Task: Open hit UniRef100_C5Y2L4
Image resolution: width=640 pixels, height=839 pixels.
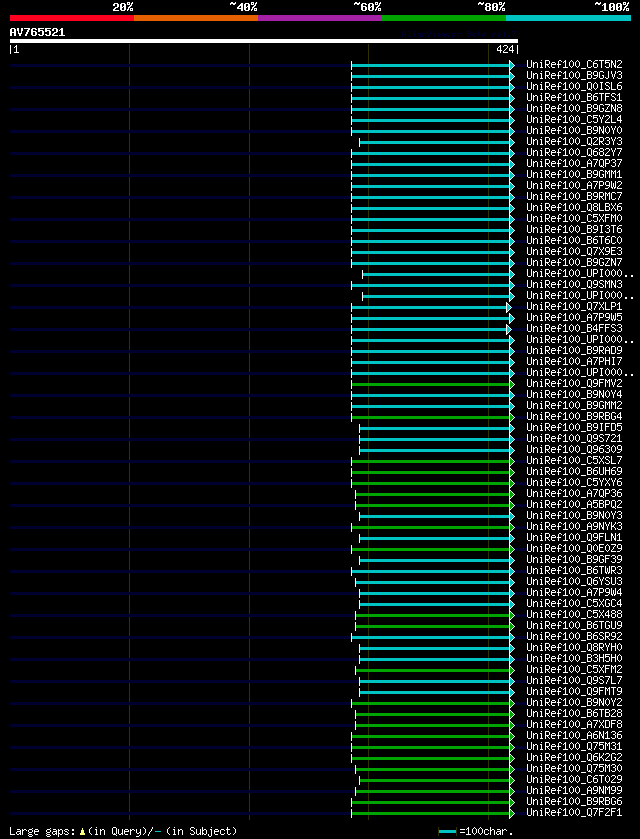Action: 574,120
